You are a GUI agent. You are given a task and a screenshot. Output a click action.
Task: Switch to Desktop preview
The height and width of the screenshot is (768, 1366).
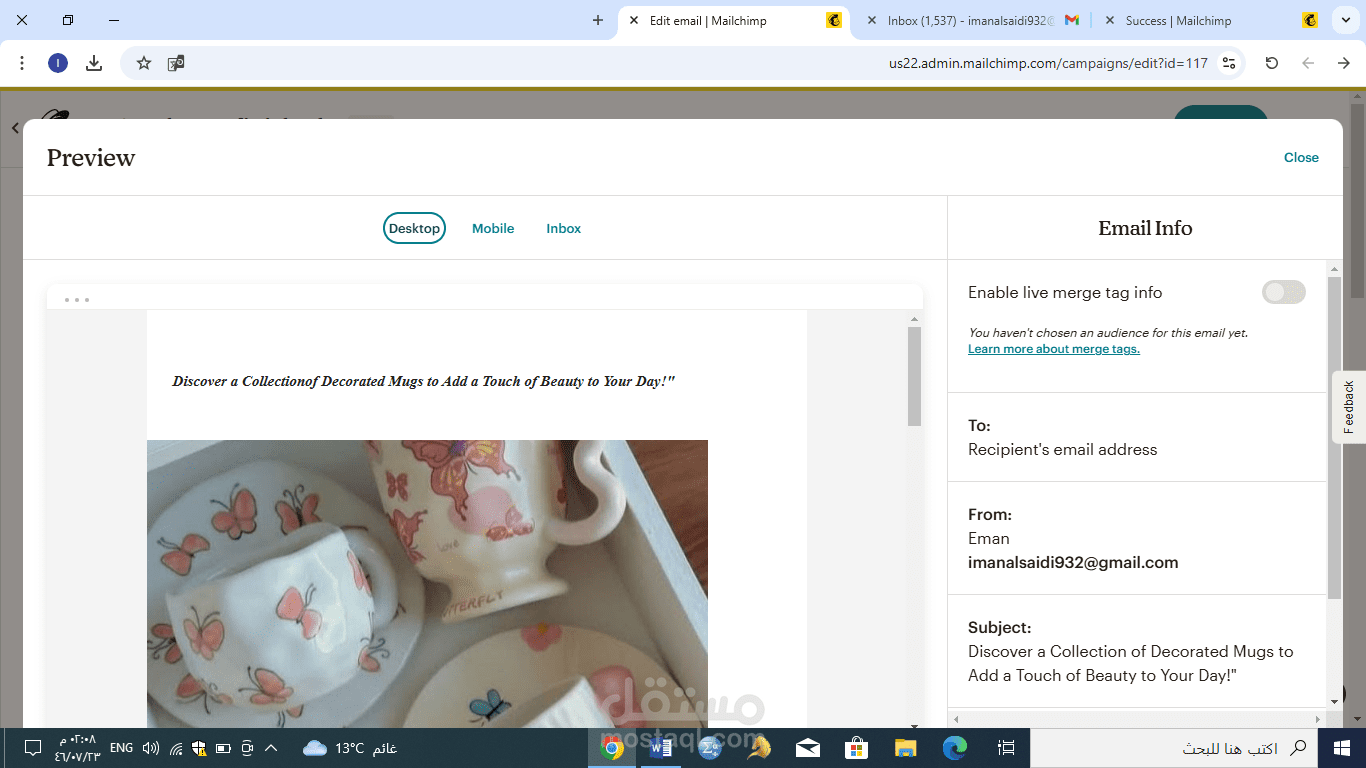414,228
